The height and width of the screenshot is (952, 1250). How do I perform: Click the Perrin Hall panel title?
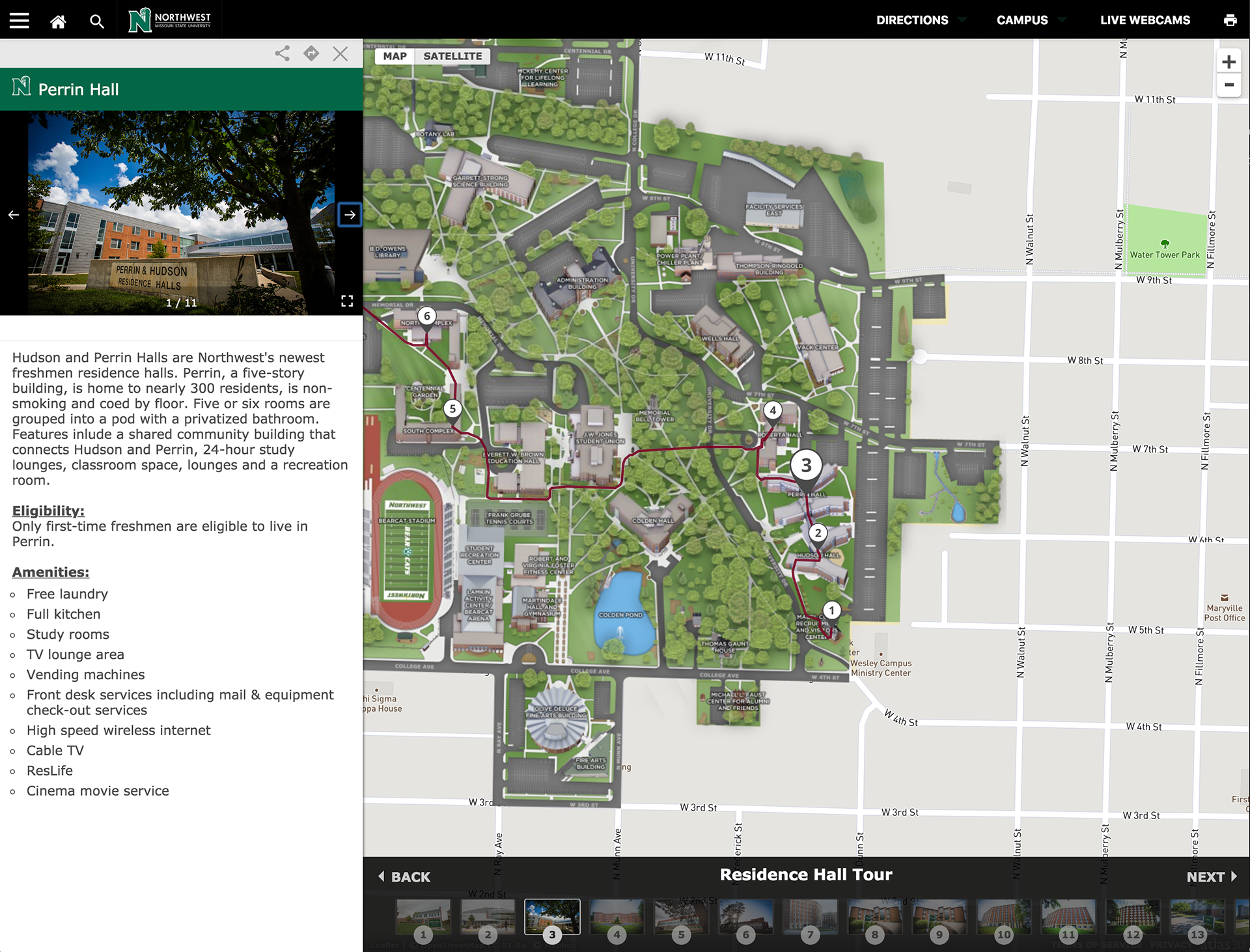point(78,89)
